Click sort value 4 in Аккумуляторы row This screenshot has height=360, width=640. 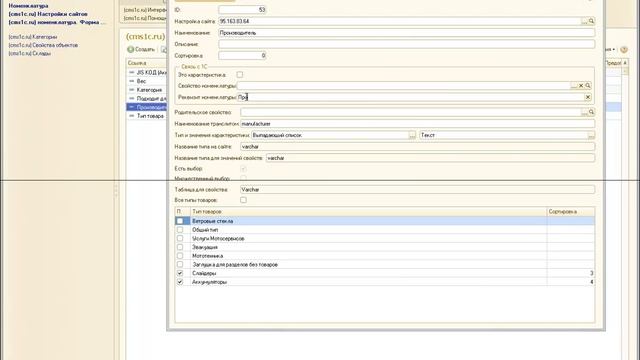pyautogui.click(x=591, y=282)
